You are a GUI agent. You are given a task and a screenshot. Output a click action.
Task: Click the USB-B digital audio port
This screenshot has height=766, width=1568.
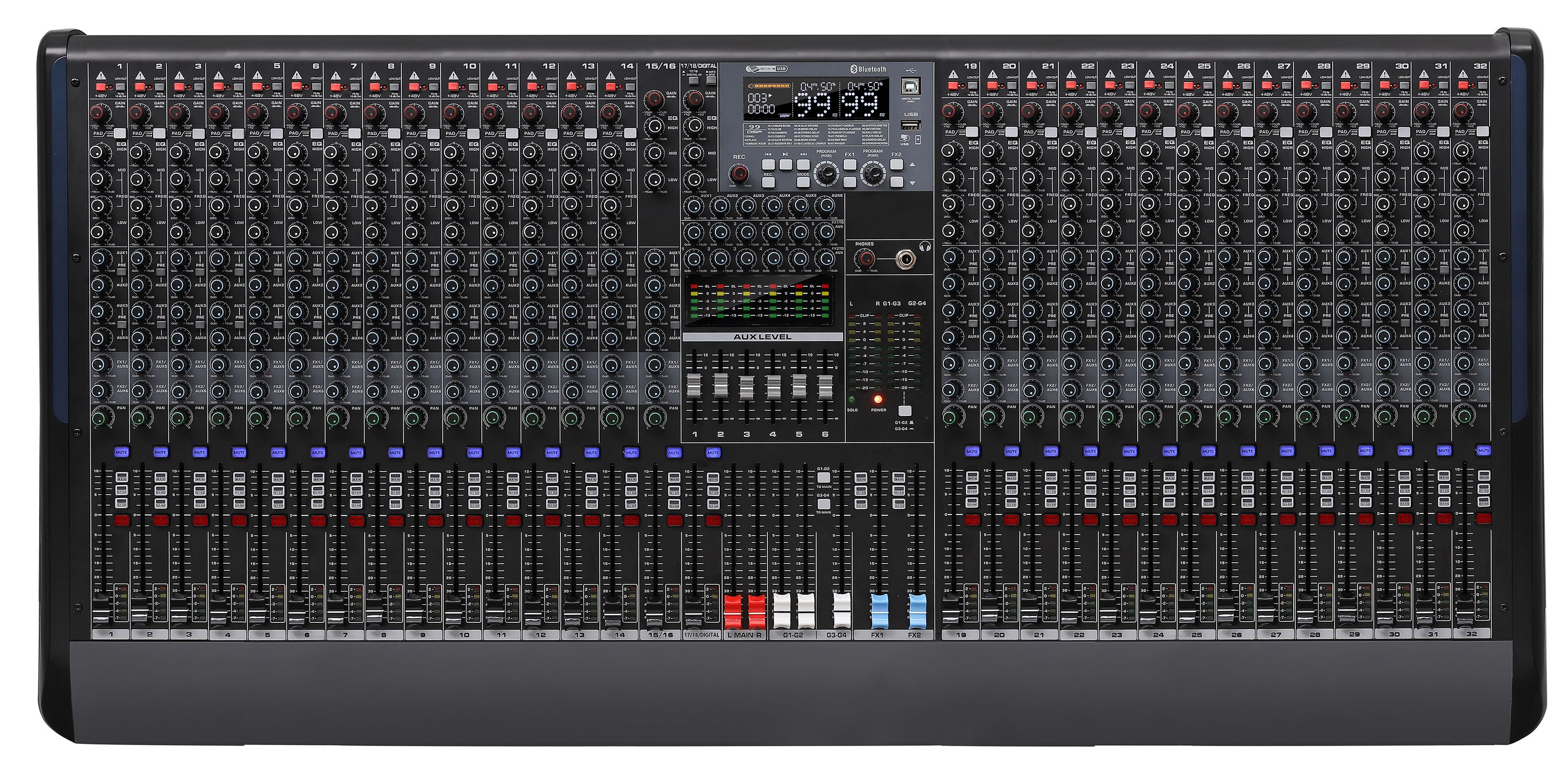click(x=910, y=85)
